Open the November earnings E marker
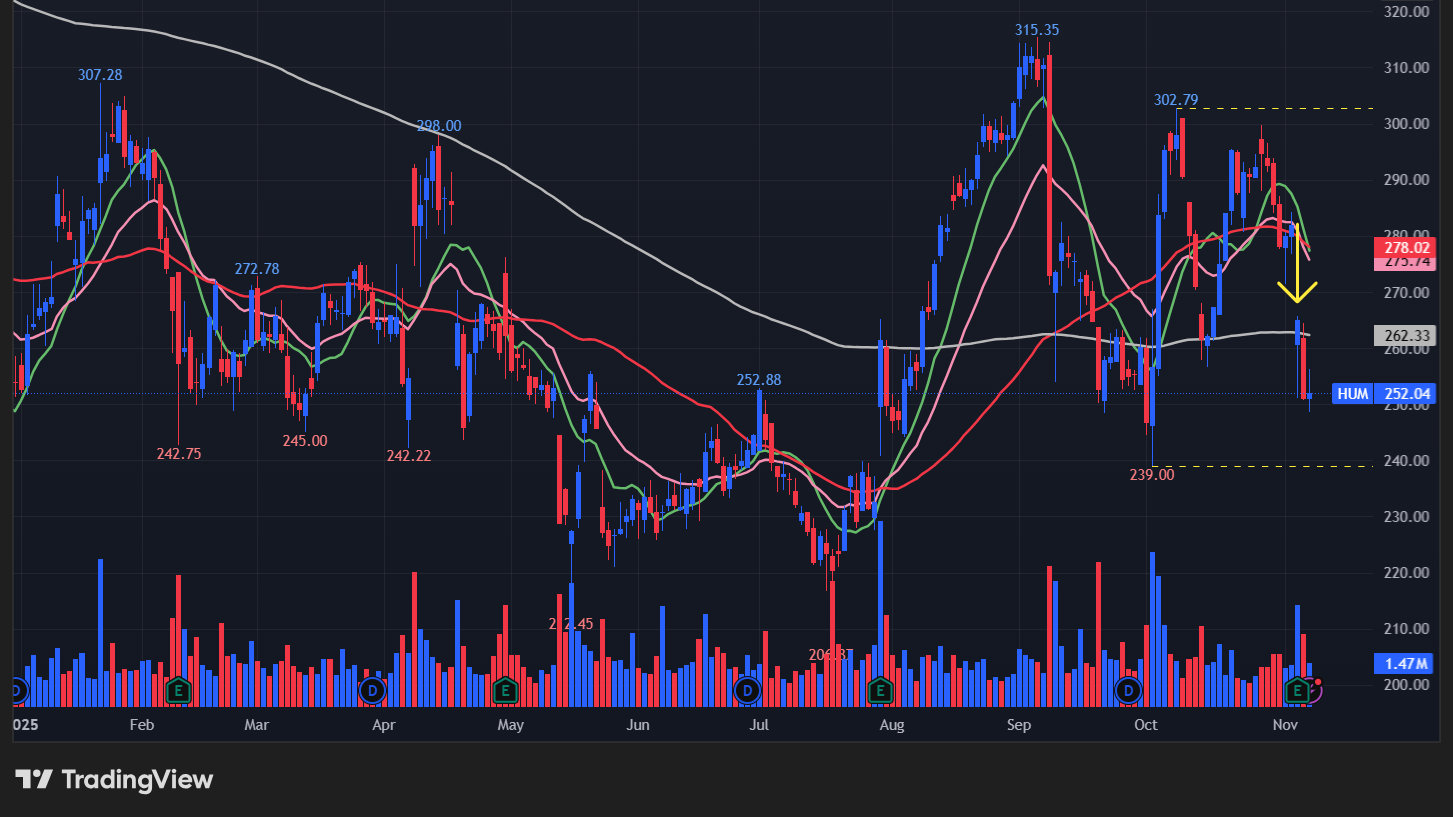This screenshot has height=817, width=1453. [x=1298, y=690]
